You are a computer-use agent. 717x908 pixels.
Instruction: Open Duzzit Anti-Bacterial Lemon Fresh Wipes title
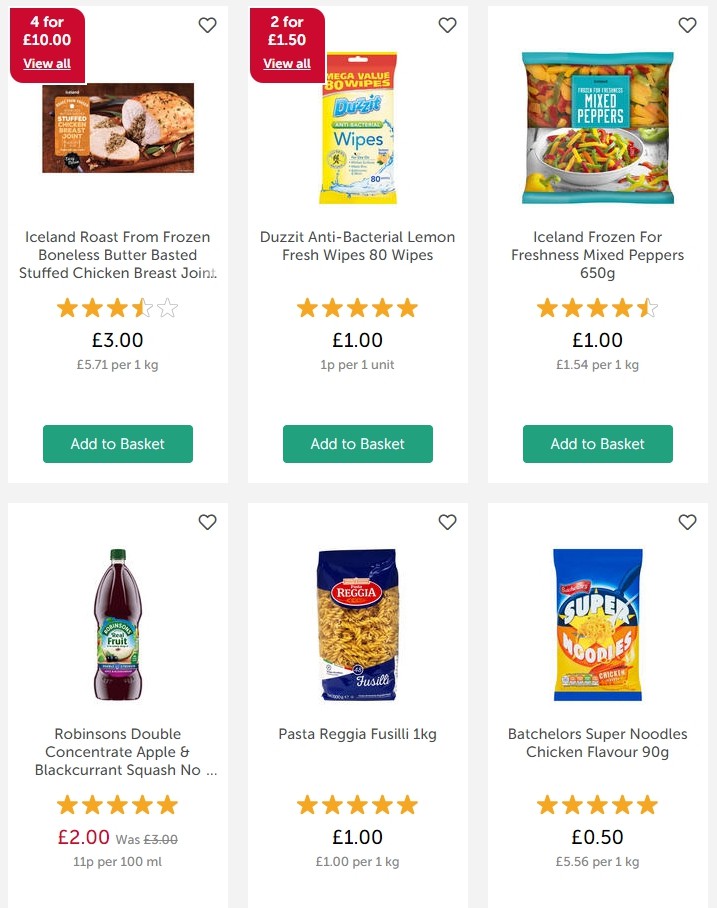358,246
